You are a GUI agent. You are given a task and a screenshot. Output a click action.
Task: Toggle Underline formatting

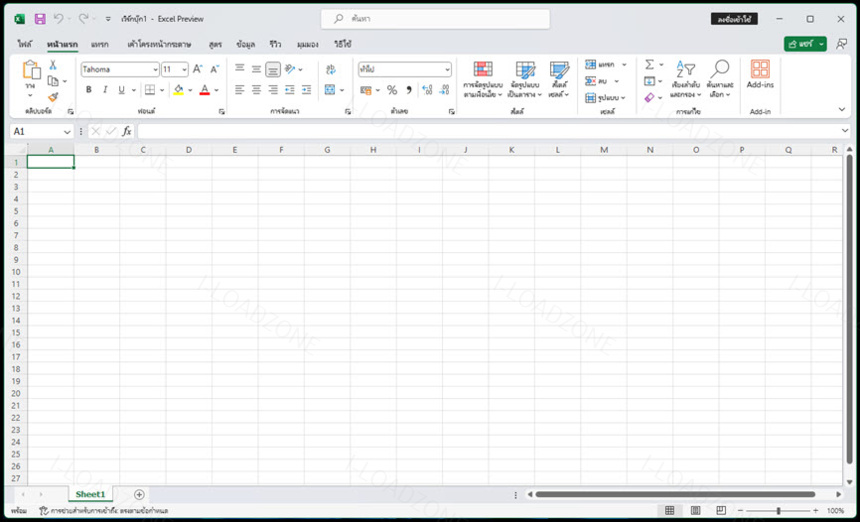[x=121, y=89]
